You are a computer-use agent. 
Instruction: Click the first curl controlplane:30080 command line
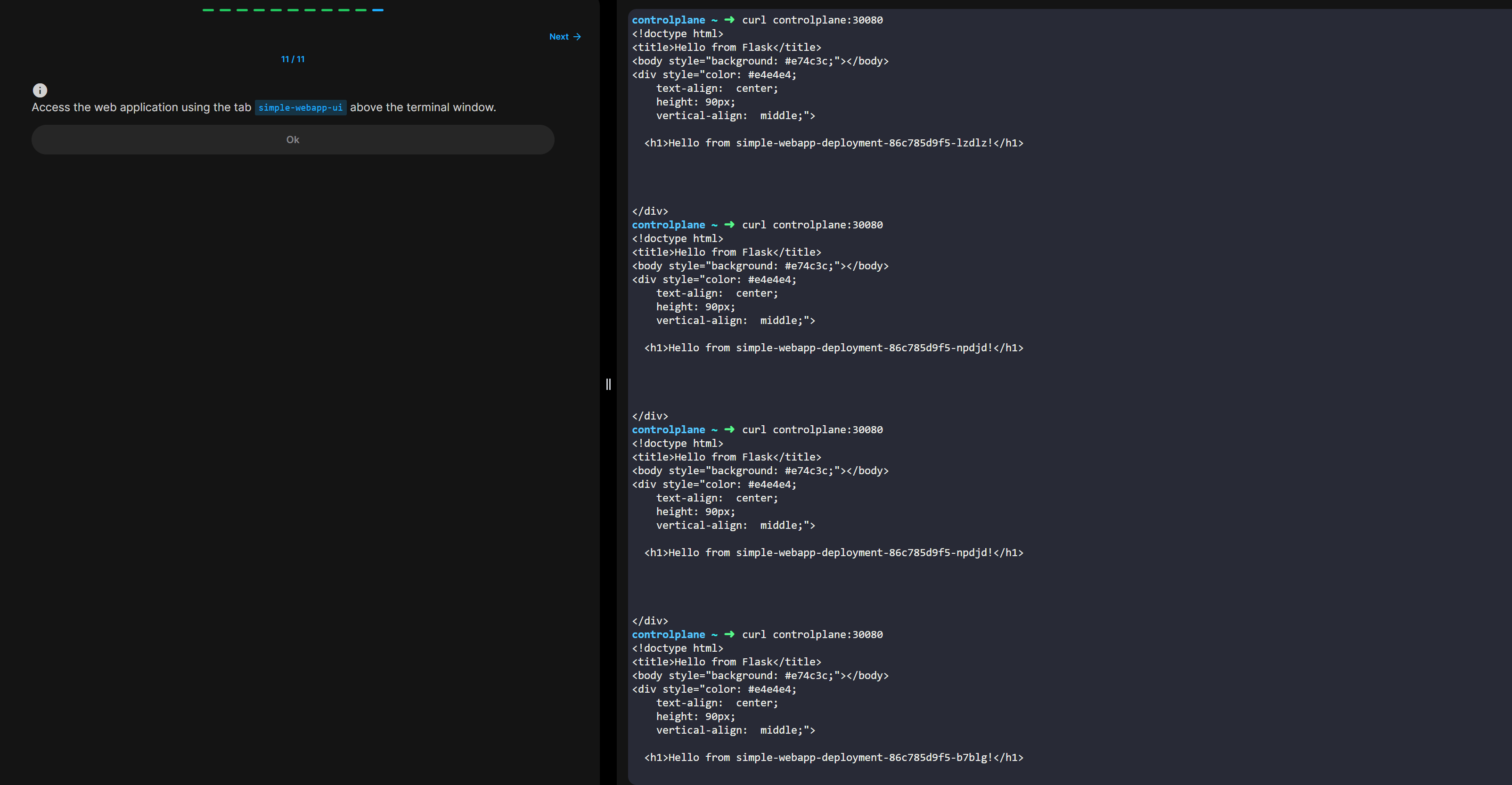point(812,20)
